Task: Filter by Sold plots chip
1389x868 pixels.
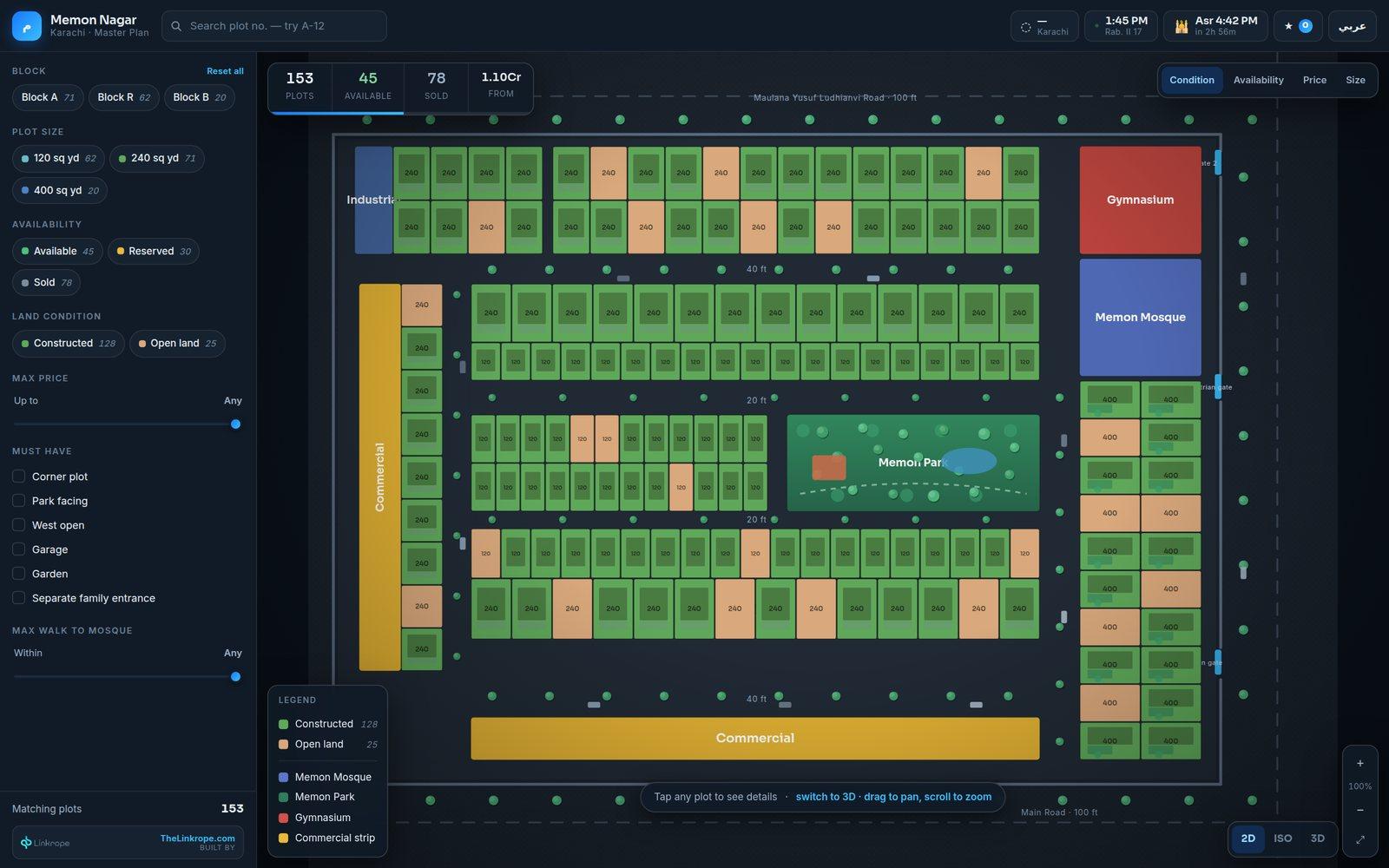Action: click(46, 282)
